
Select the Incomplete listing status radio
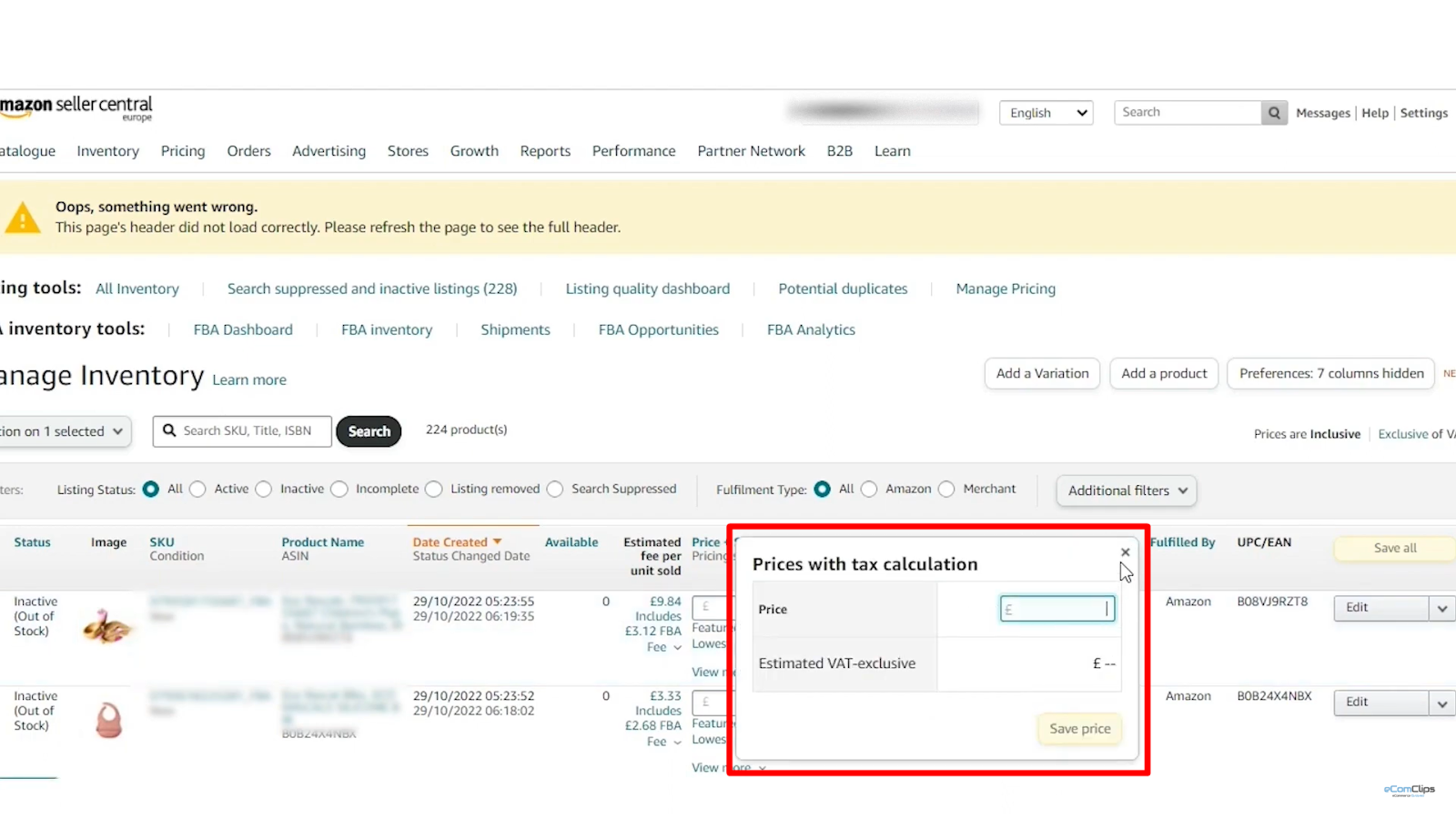[x=339, y=490]
